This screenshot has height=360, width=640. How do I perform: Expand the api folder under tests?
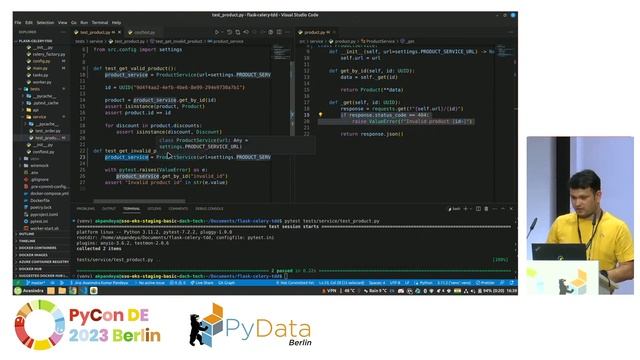35,110
